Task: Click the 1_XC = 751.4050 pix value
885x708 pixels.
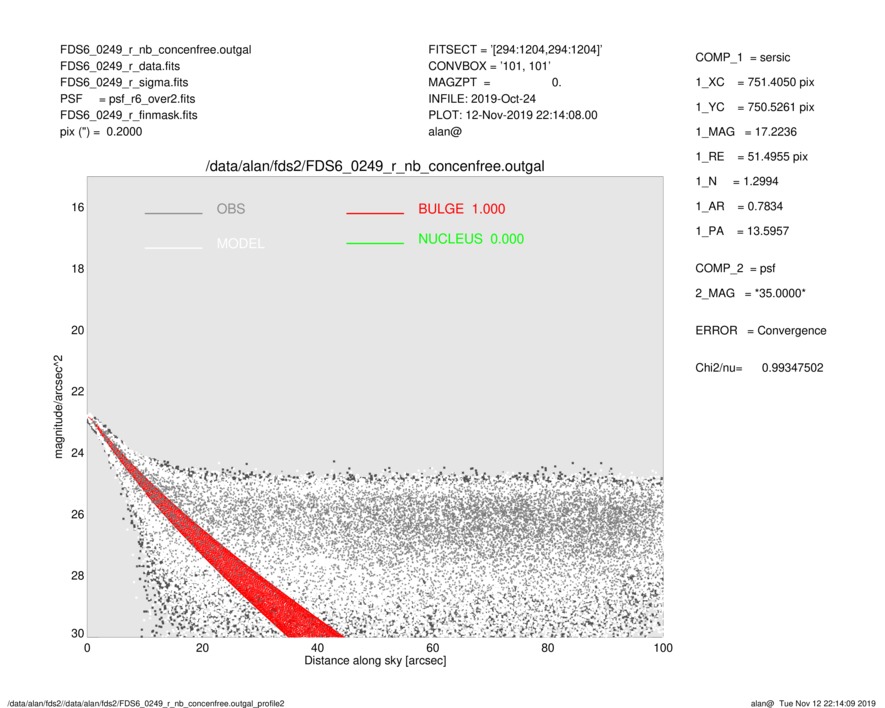Action: click(x=755, y=82)
